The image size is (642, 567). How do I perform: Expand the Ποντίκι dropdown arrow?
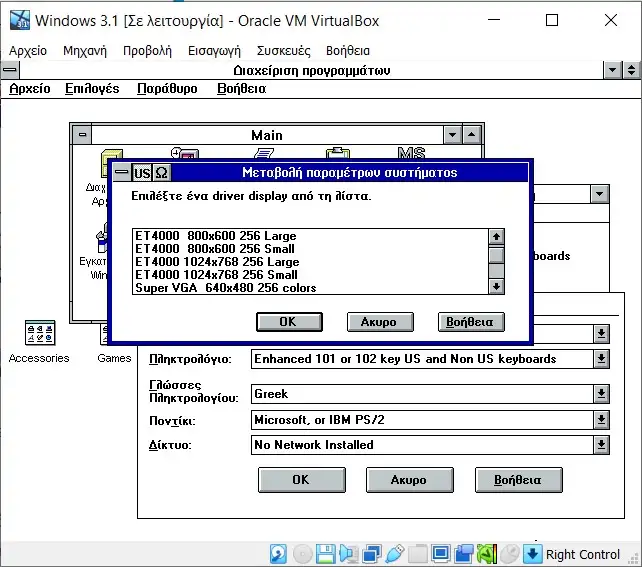coord(601,420)
